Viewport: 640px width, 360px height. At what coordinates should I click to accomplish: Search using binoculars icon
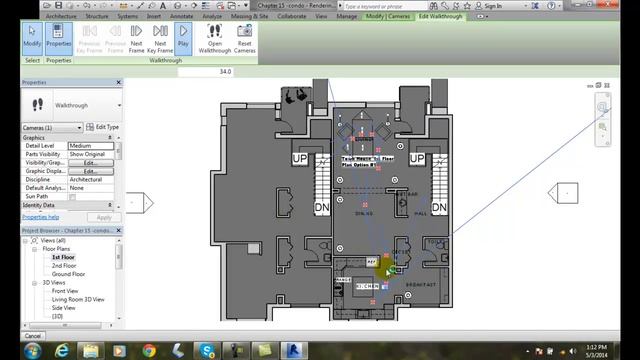433,6
